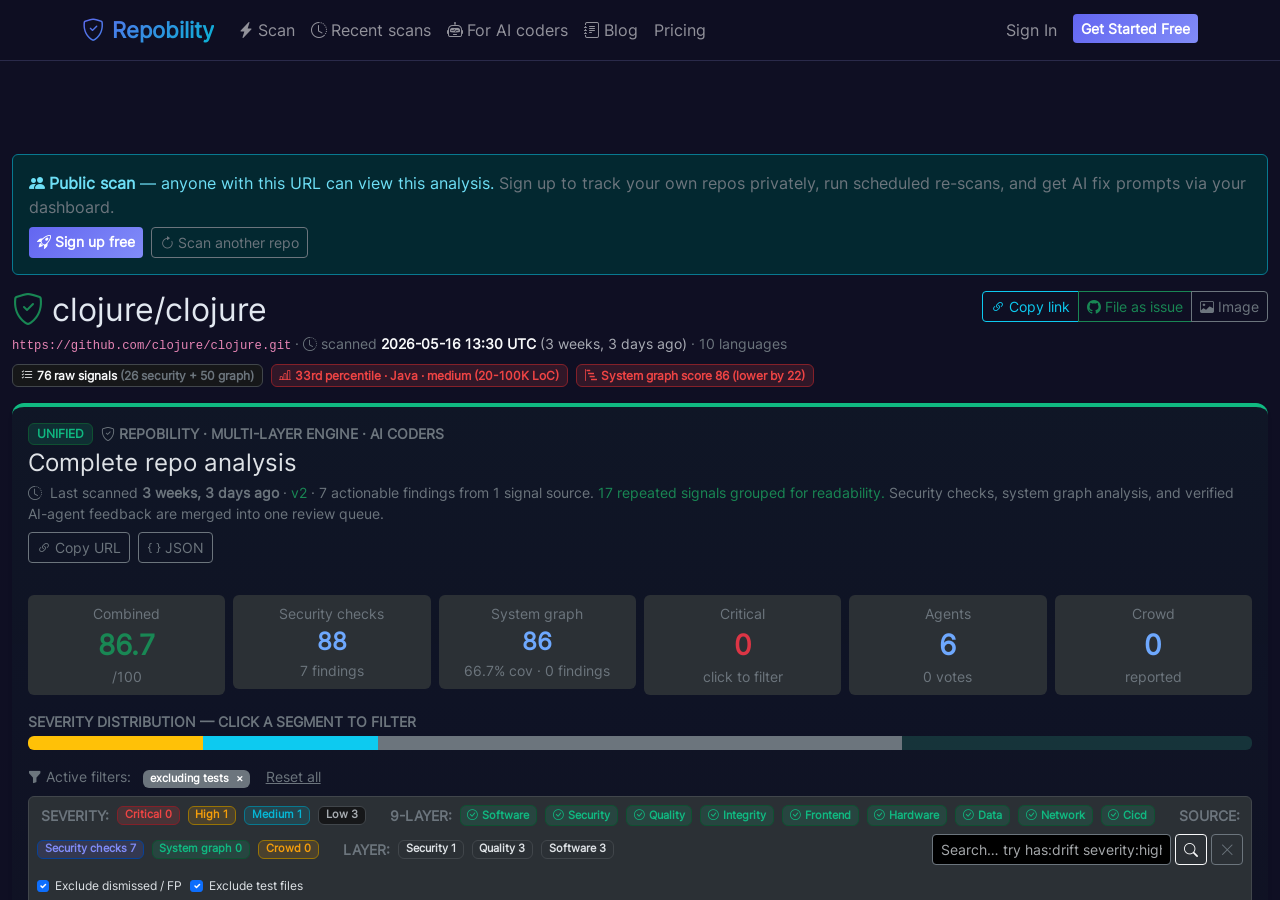Viewport: 1280px width, 900px height.
Task: Copy the scan link with Copy link
Action: pyautogui.click(x=1030, y=307)
